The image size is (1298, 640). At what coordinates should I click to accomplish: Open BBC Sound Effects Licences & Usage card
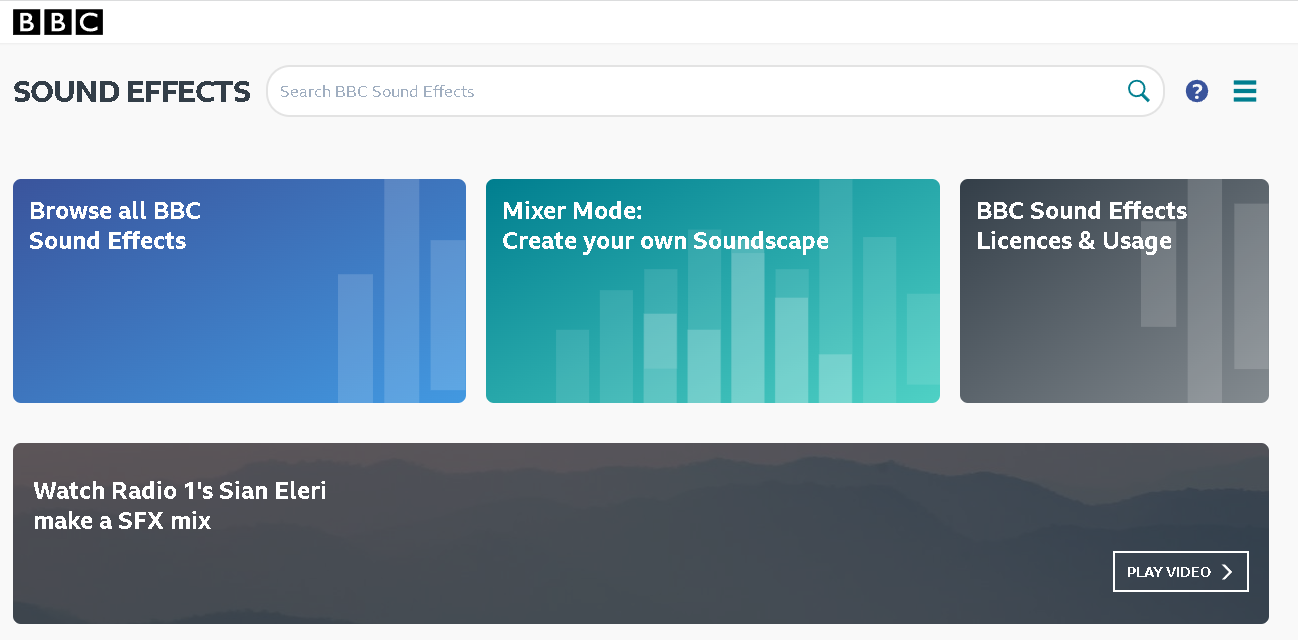click(1114, 291)
